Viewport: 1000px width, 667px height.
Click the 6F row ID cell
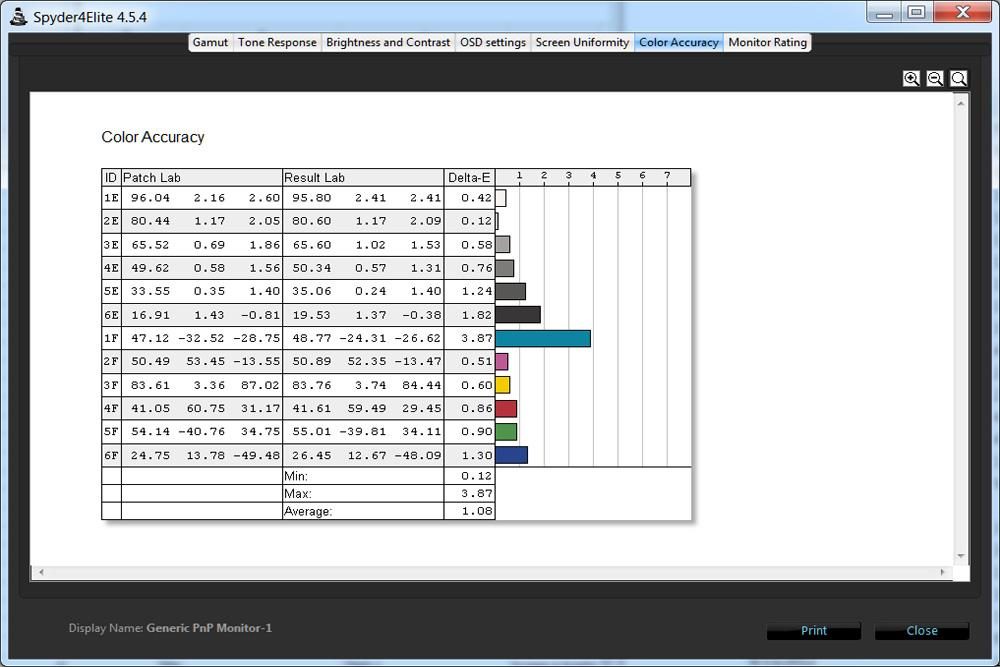(111, 455)
